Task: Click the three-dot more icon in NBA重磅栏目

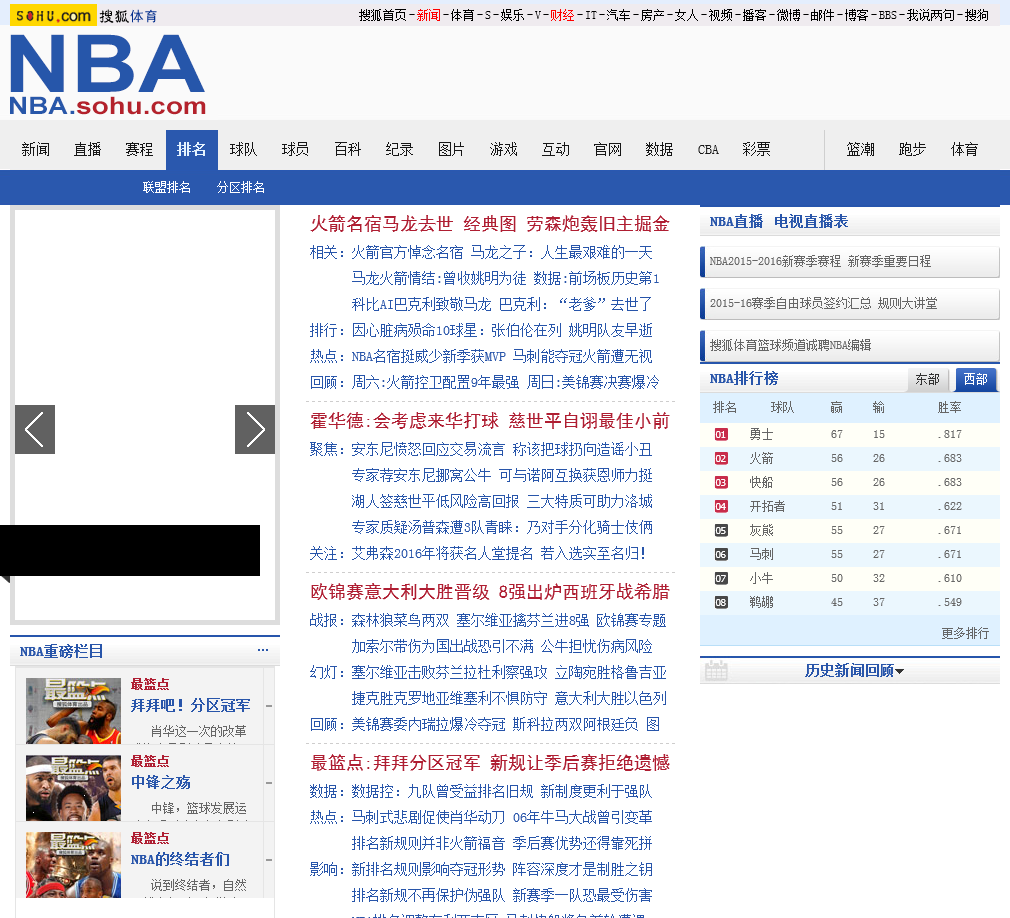Action: (263, 650)
